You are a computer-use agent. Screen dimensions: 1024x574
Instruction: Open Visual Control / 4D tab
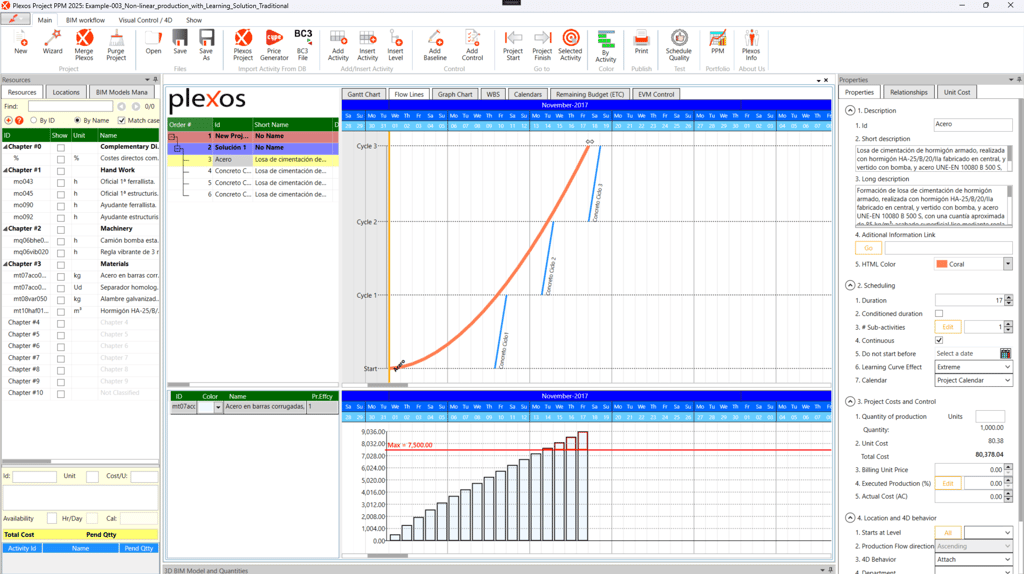coord(145,20)
